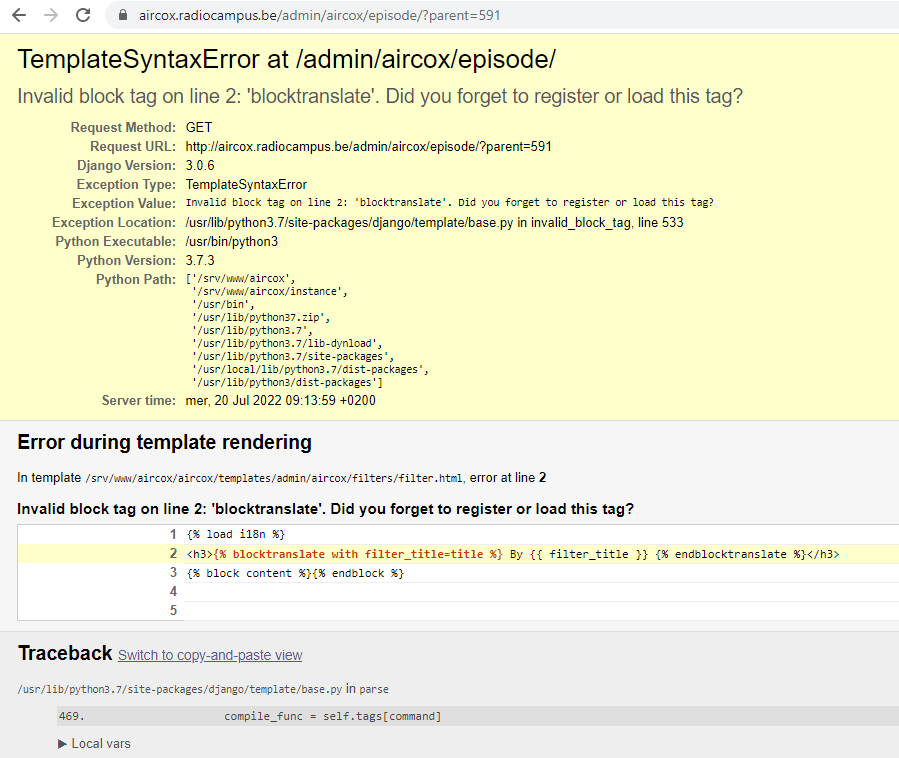Click the Exception Value message text
This screenshot has height=758, width=899.
pyautogui.click(x=449, y=203)
